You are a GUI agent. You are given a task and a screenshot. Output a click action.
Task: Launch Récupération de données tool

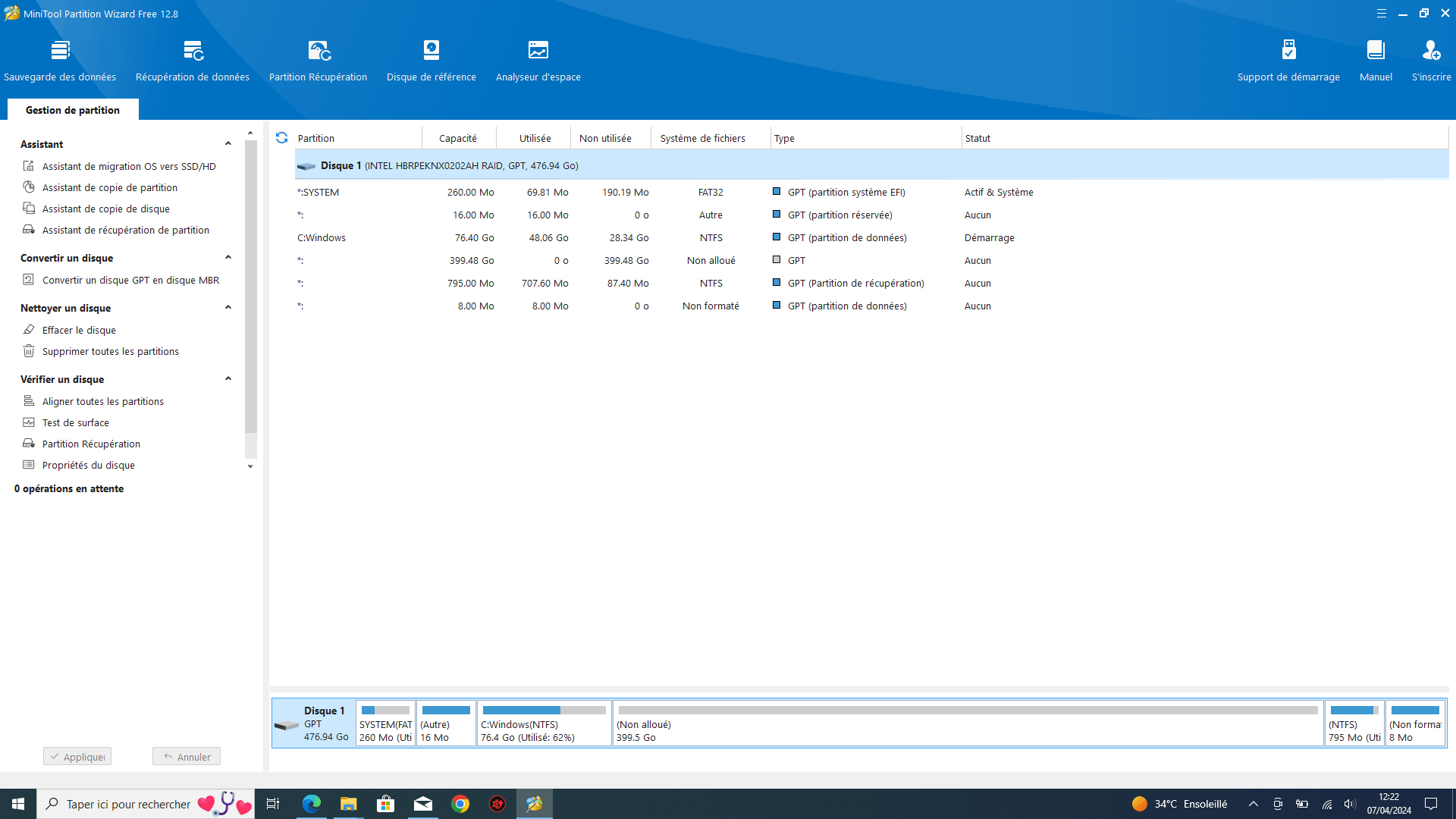(193, 61)
